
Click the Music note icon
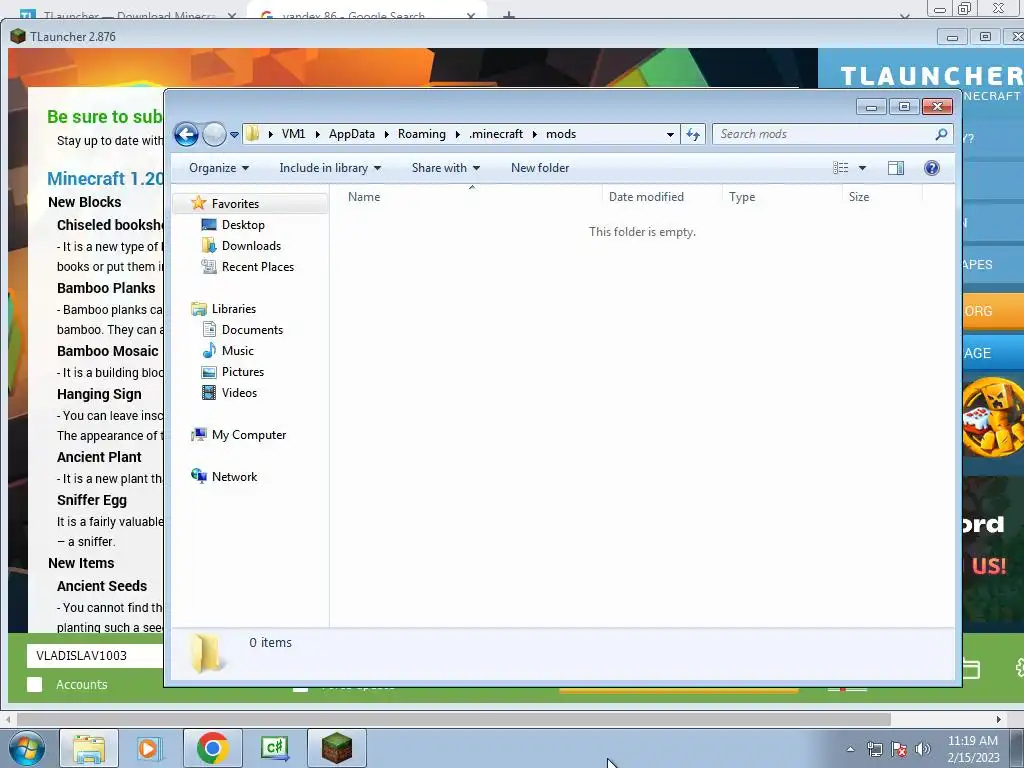pyautogui.click(x=209, y=351)
